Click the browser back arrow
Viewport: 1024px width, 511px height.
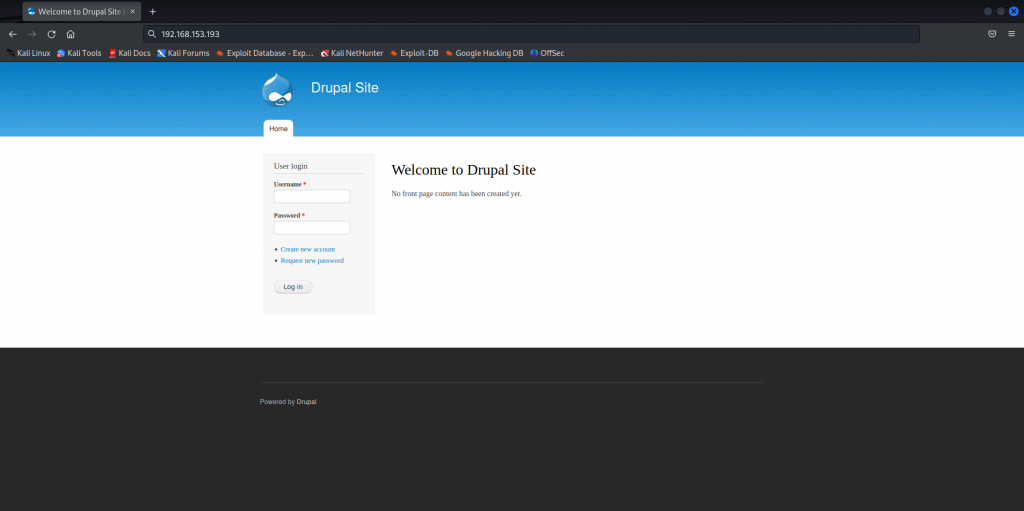12,34
